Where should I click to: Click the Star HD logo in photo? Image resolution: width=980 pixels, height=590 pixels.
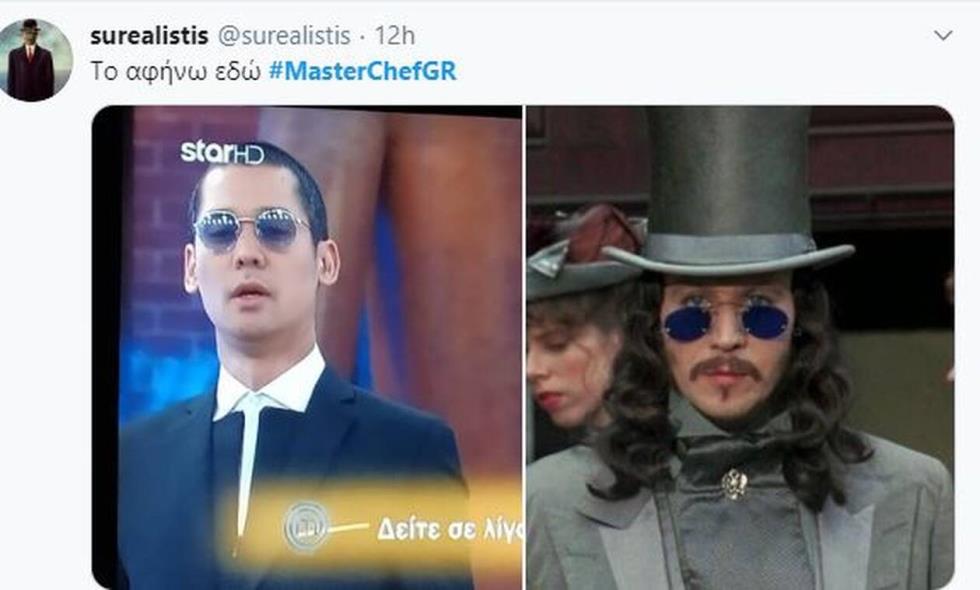pos(221,152)
